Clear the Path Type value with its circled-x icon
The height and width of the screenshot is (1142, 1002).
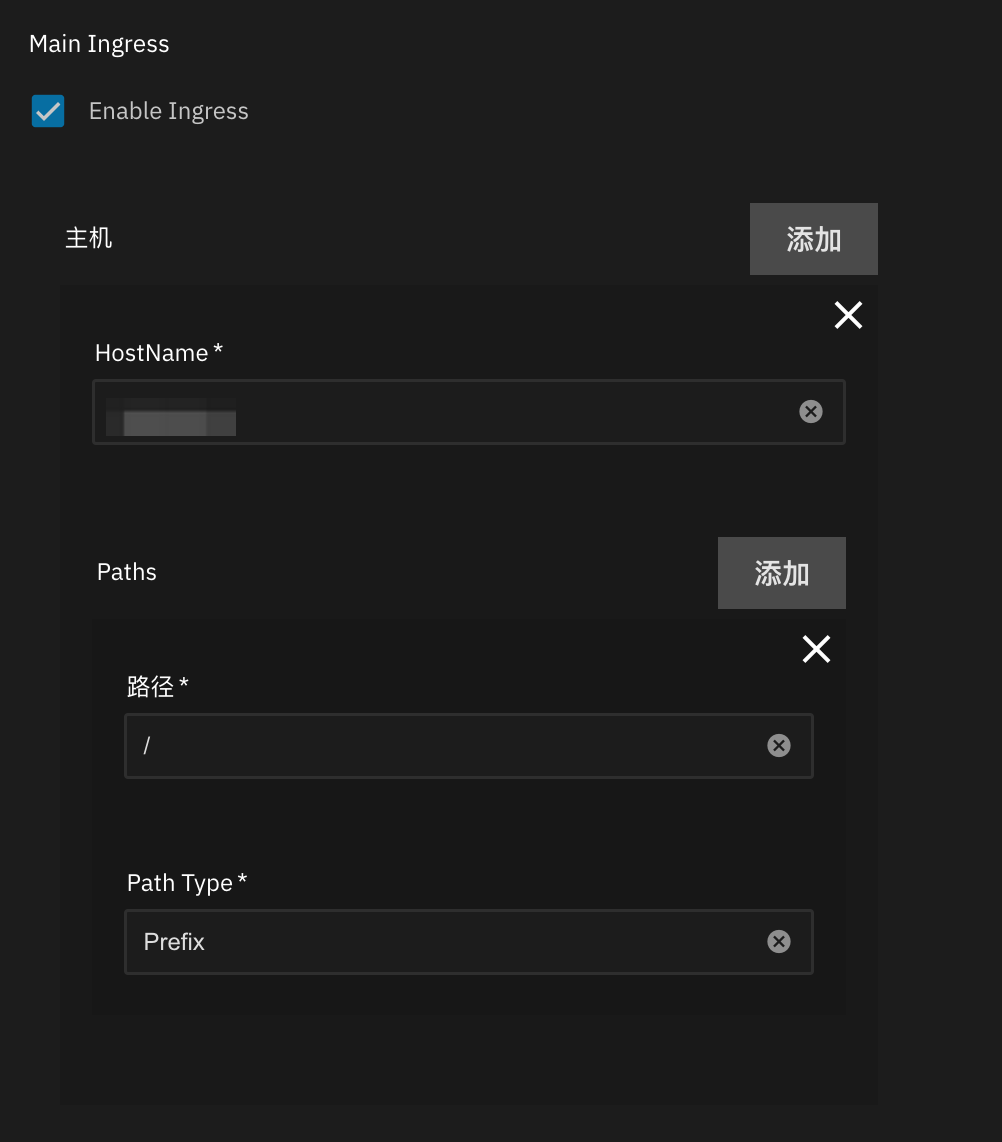779,941
